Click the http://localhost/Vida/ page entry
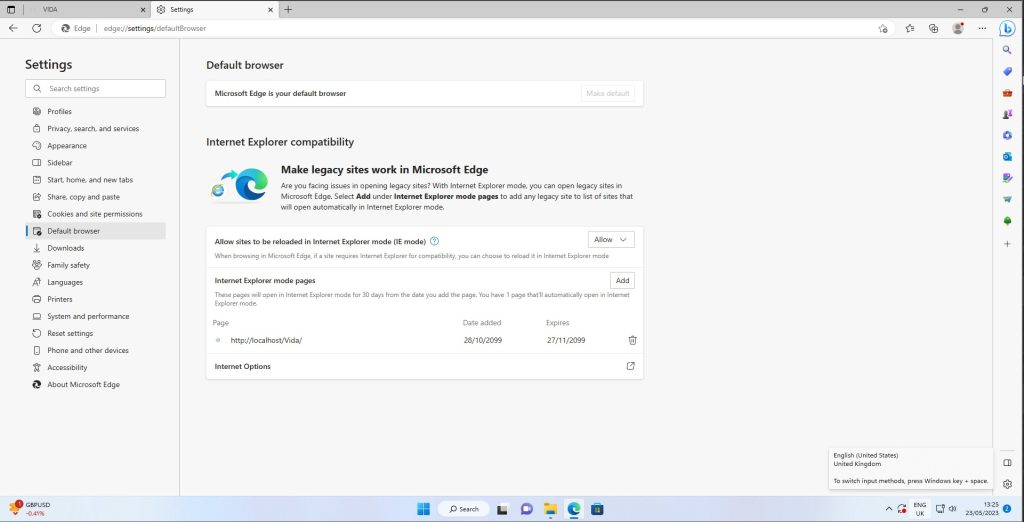This screenshot has width=1024, height=522. coord(266,340)
